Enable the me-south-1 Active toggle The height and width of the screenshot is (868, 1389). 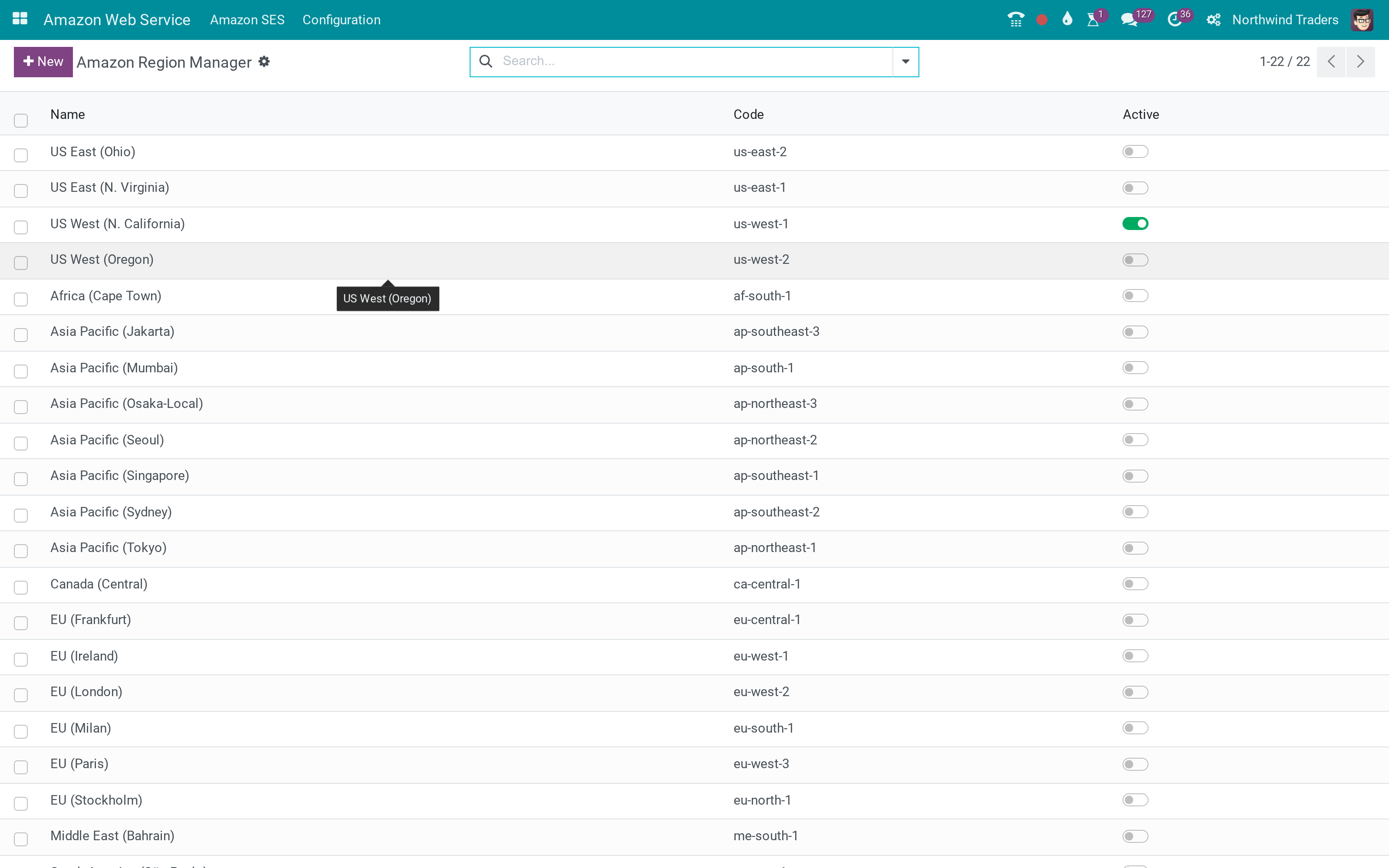coord(1135,836)
